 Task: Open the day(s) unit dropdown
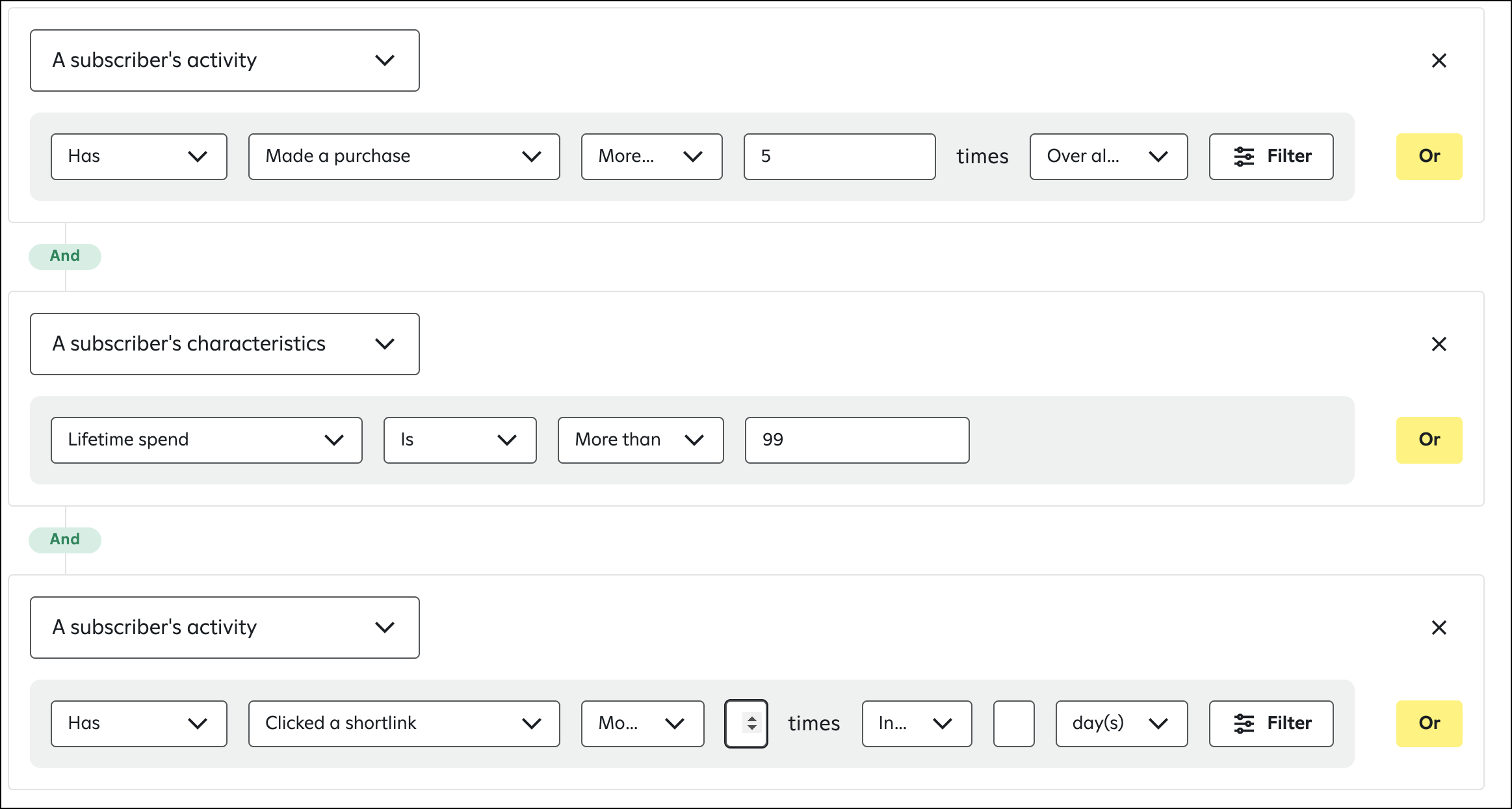[1121, 724]
